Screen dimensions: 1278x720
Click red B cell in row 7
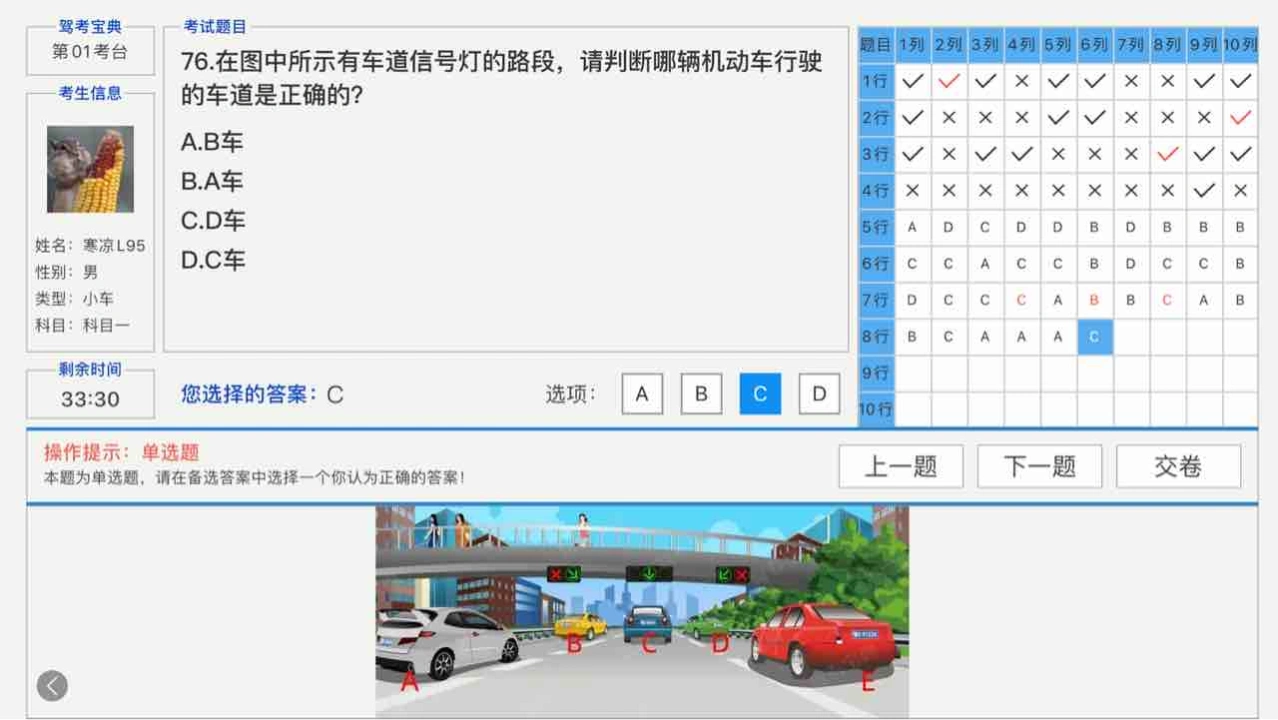pos(1094,300)
